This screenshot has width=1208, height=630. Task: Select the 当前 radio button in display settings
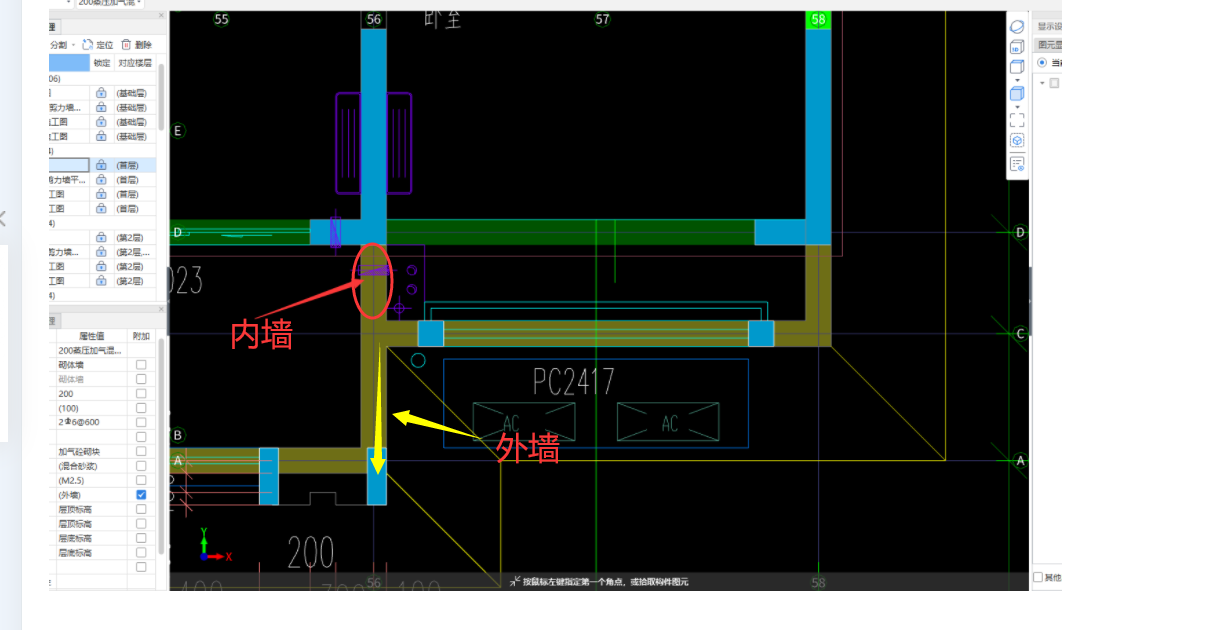point(1042,62)
